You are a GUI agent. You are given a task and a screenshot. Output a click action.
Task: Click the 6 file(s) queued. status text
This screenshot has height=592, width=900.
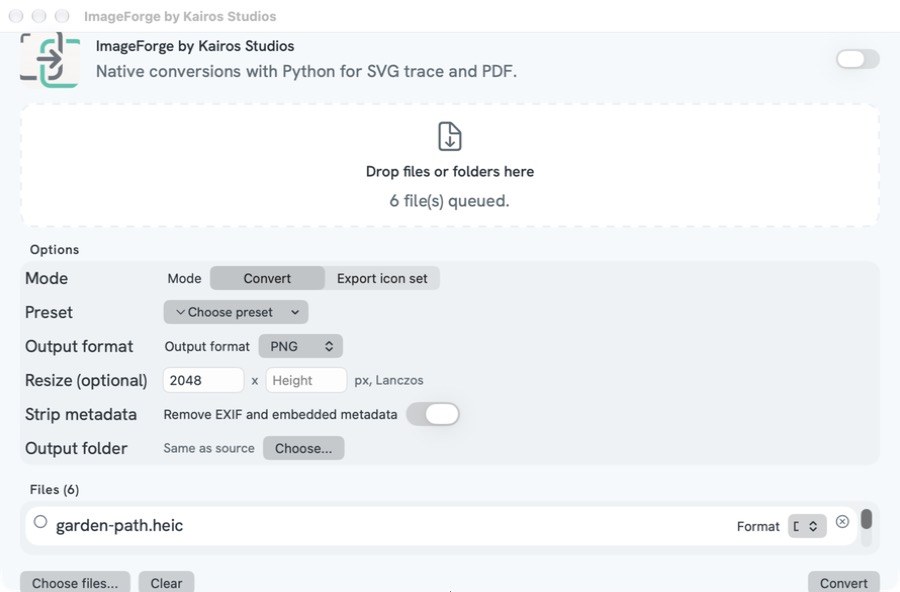449,201
